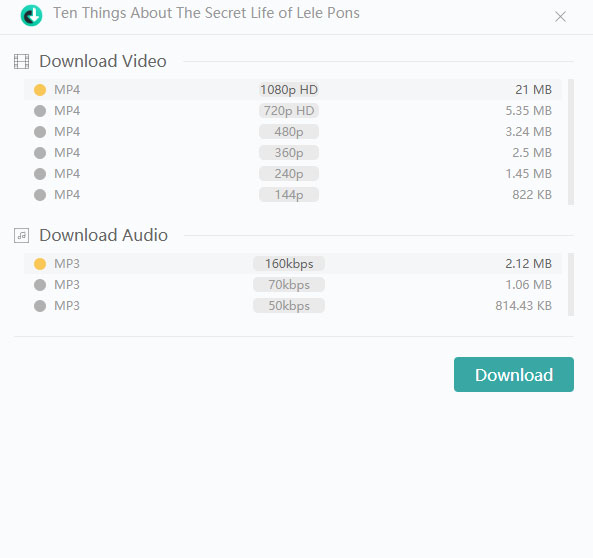Click the 720p HD quality badge
Viewport: 593px width, 558px height.
tap(289, 111)
